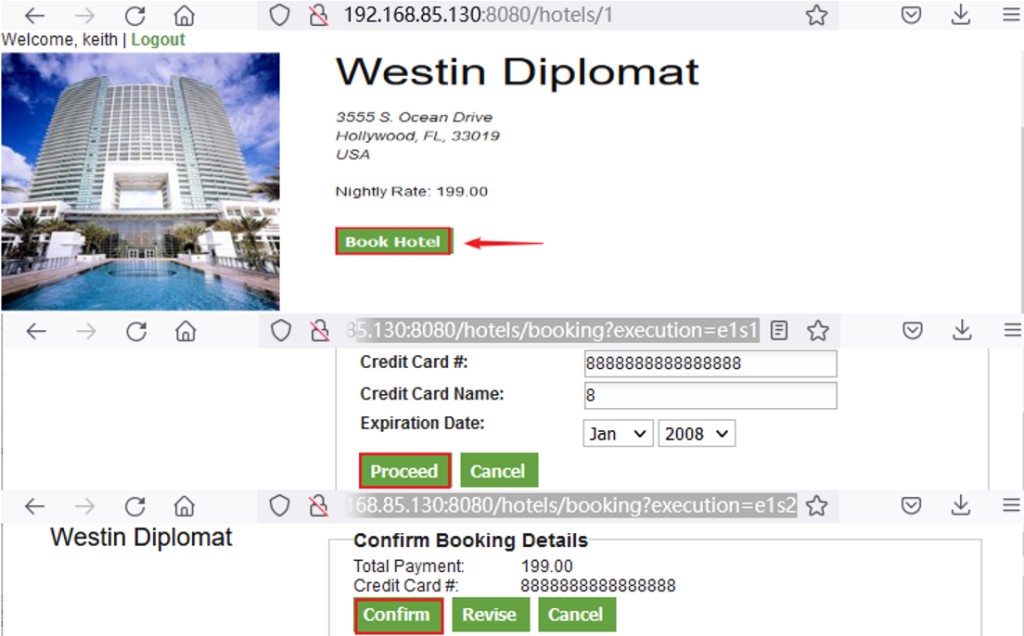The height and width of the screenshot is (636, 1024).
Task: Open the downloads icon in the top browser toolbar
Action: (961, 15)
